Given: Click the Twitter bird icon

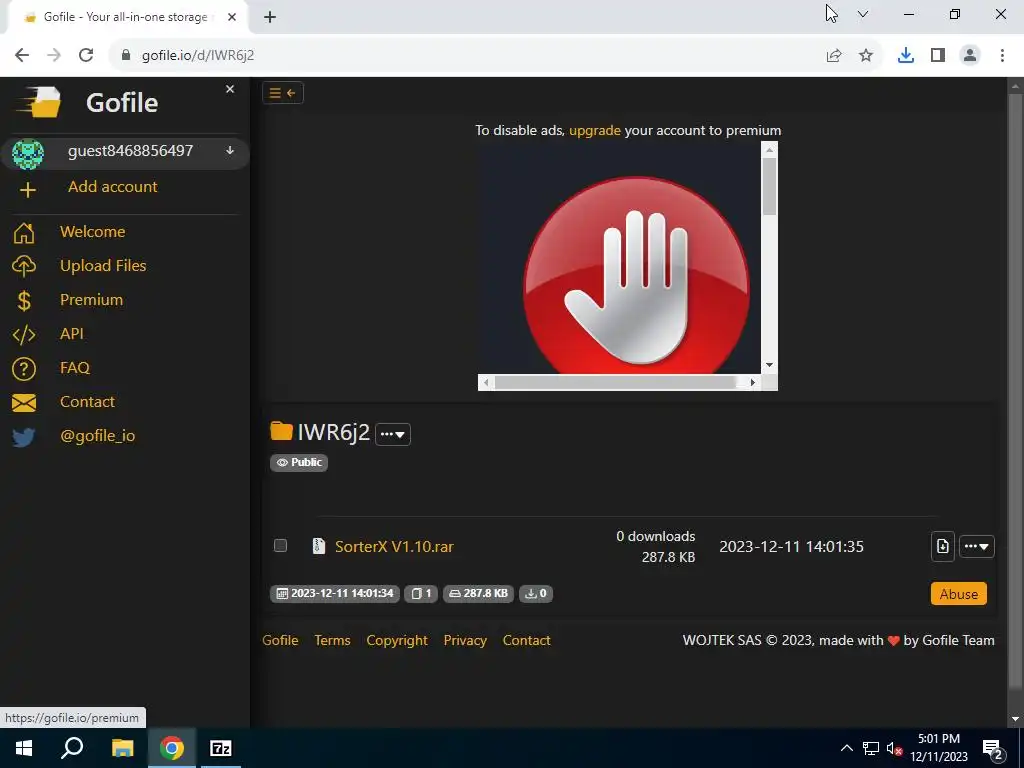Looking at the screenshot, I should point(24,437).
